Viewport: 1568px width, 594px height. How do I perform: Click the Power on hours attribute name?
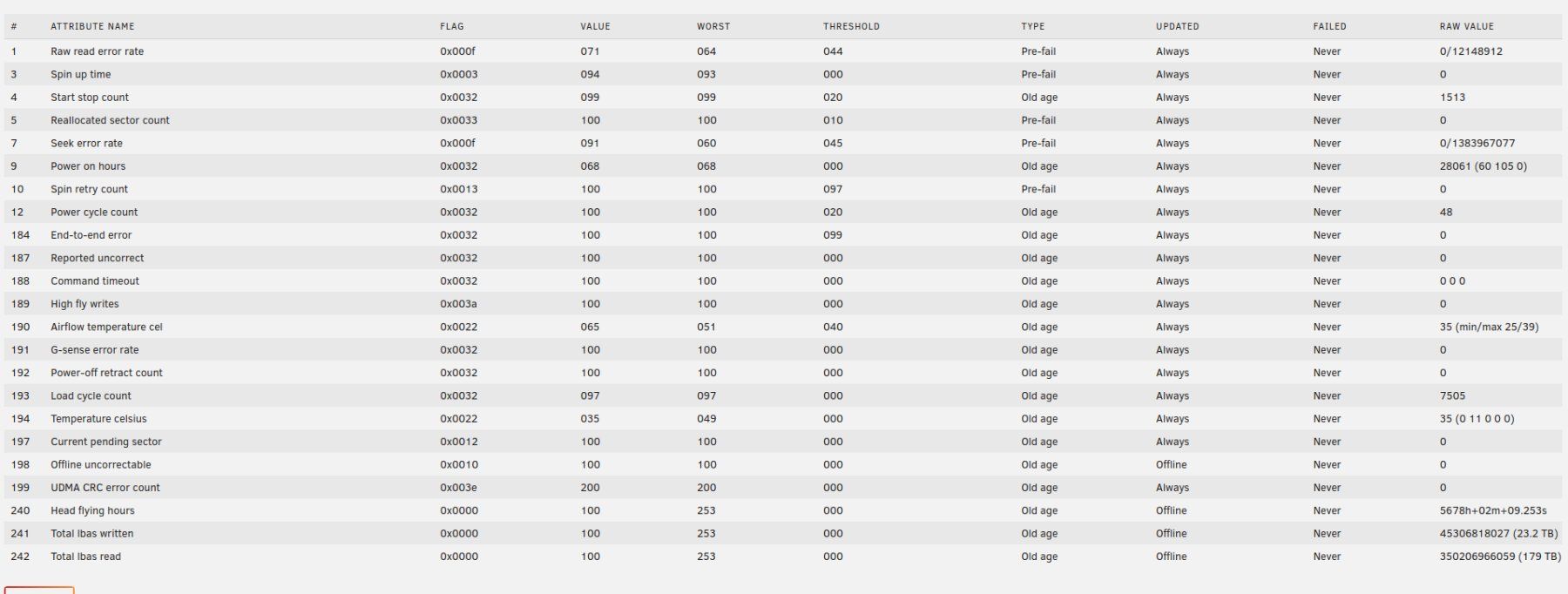tap(88, 166)
